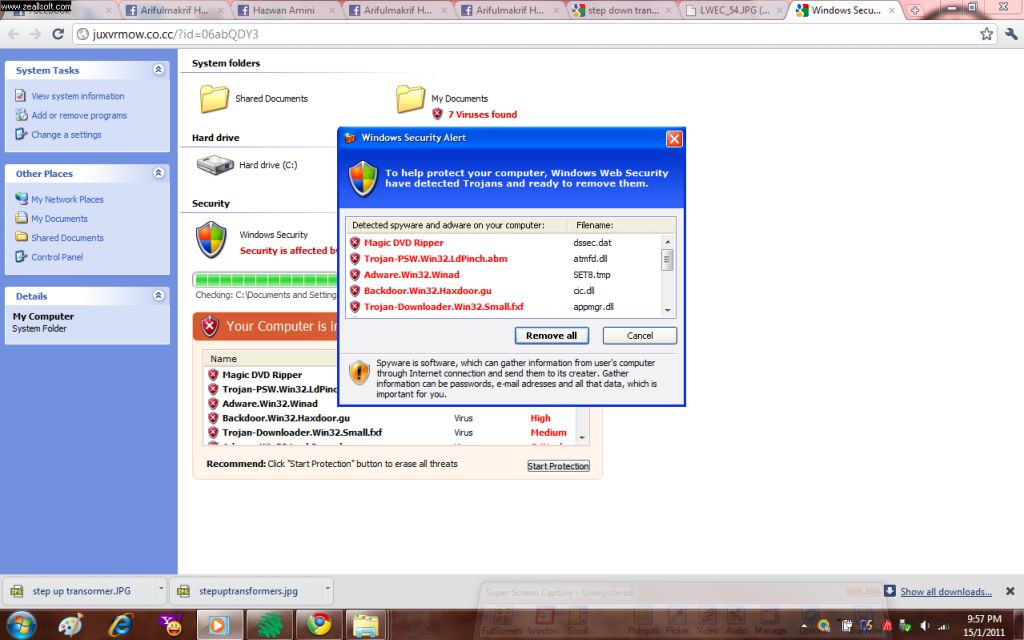Click Add or remove programs link
This screenshot has width=1024, height=640.
(79, 115)
